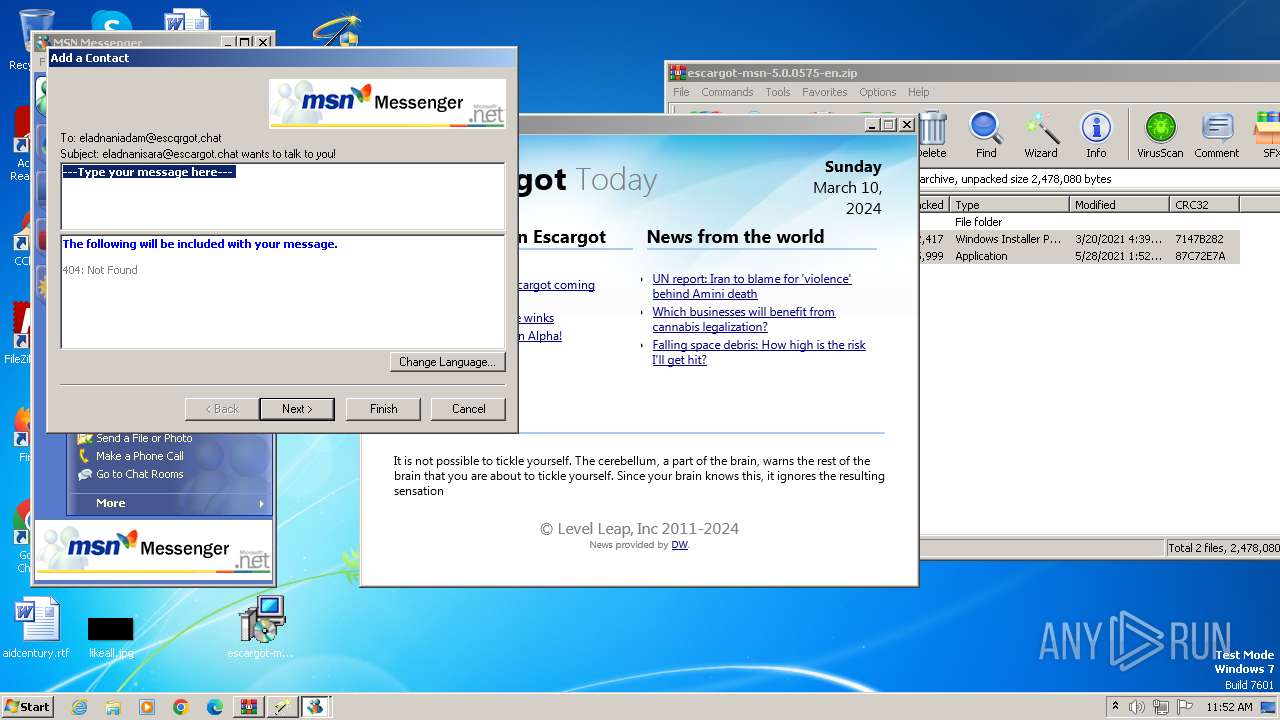The height and width of the screenshot is (720, 1280).
Task: Click Make a Phone Call in Messenger
Action: tap(139, 456)
